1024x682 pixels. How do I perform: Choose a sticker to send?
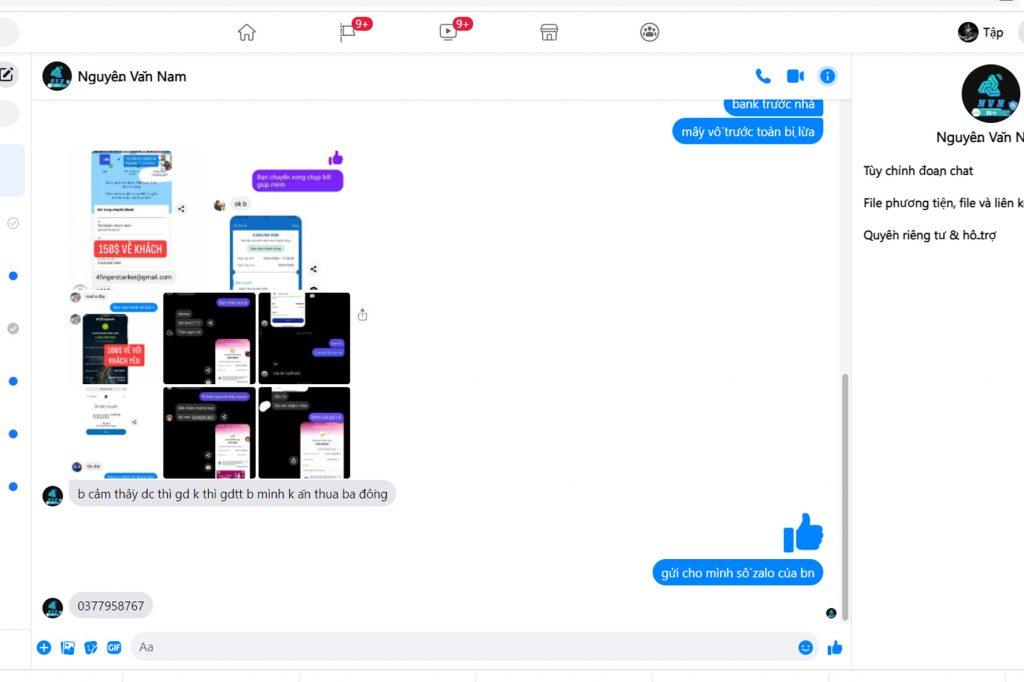[x=91, y=647]
